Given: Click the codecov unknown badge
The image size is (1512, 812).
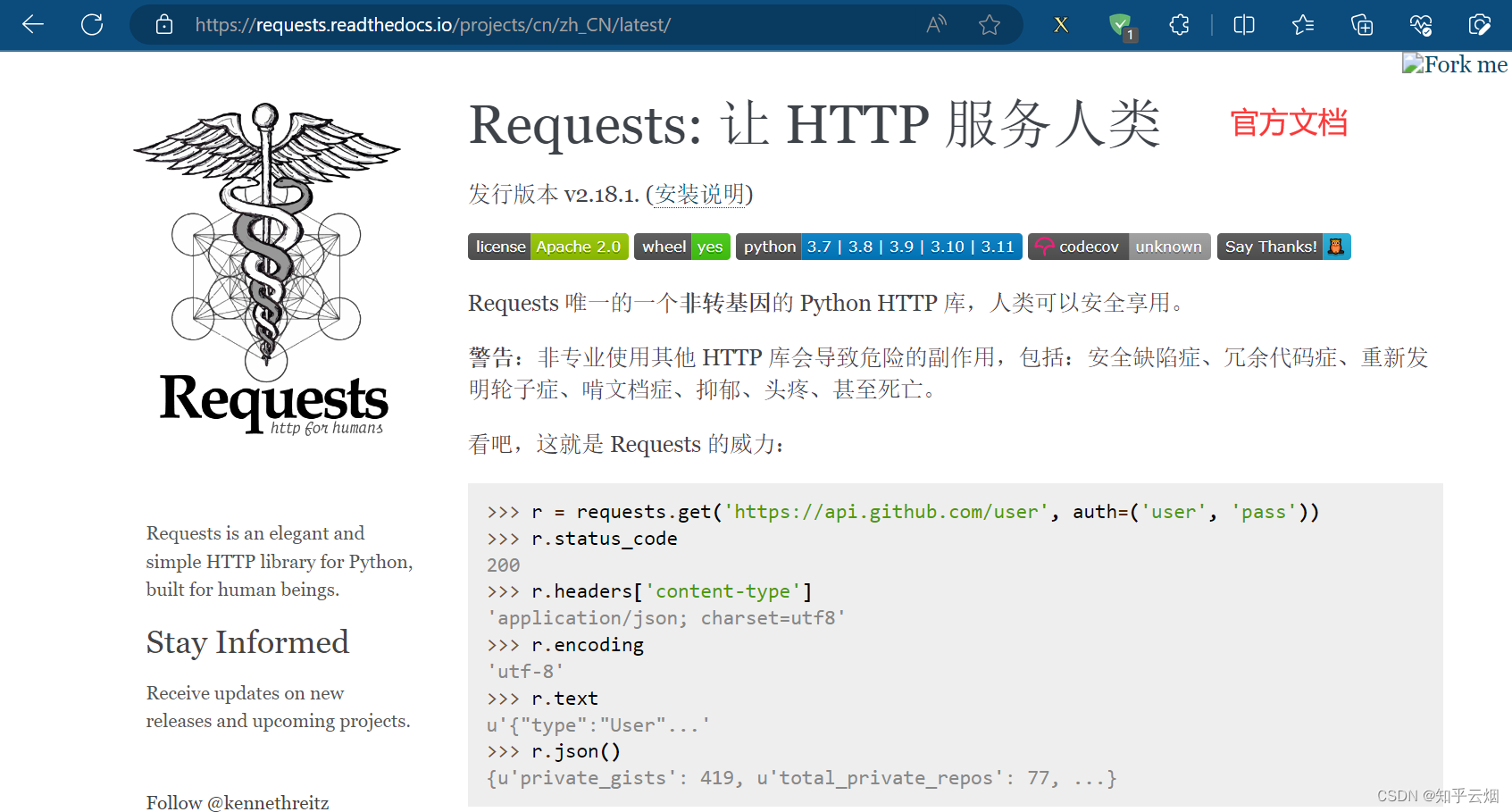Looking at the screenshot, I should (x=1119, y=247).
